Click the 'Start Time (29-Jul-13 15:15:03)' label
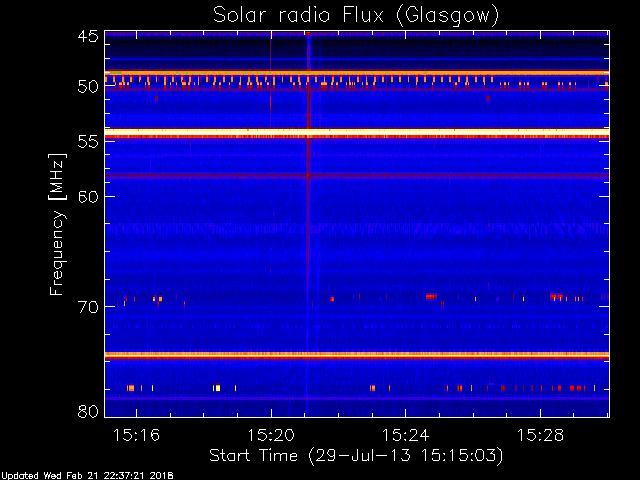 pyautogui.click(x=356, y=456)
